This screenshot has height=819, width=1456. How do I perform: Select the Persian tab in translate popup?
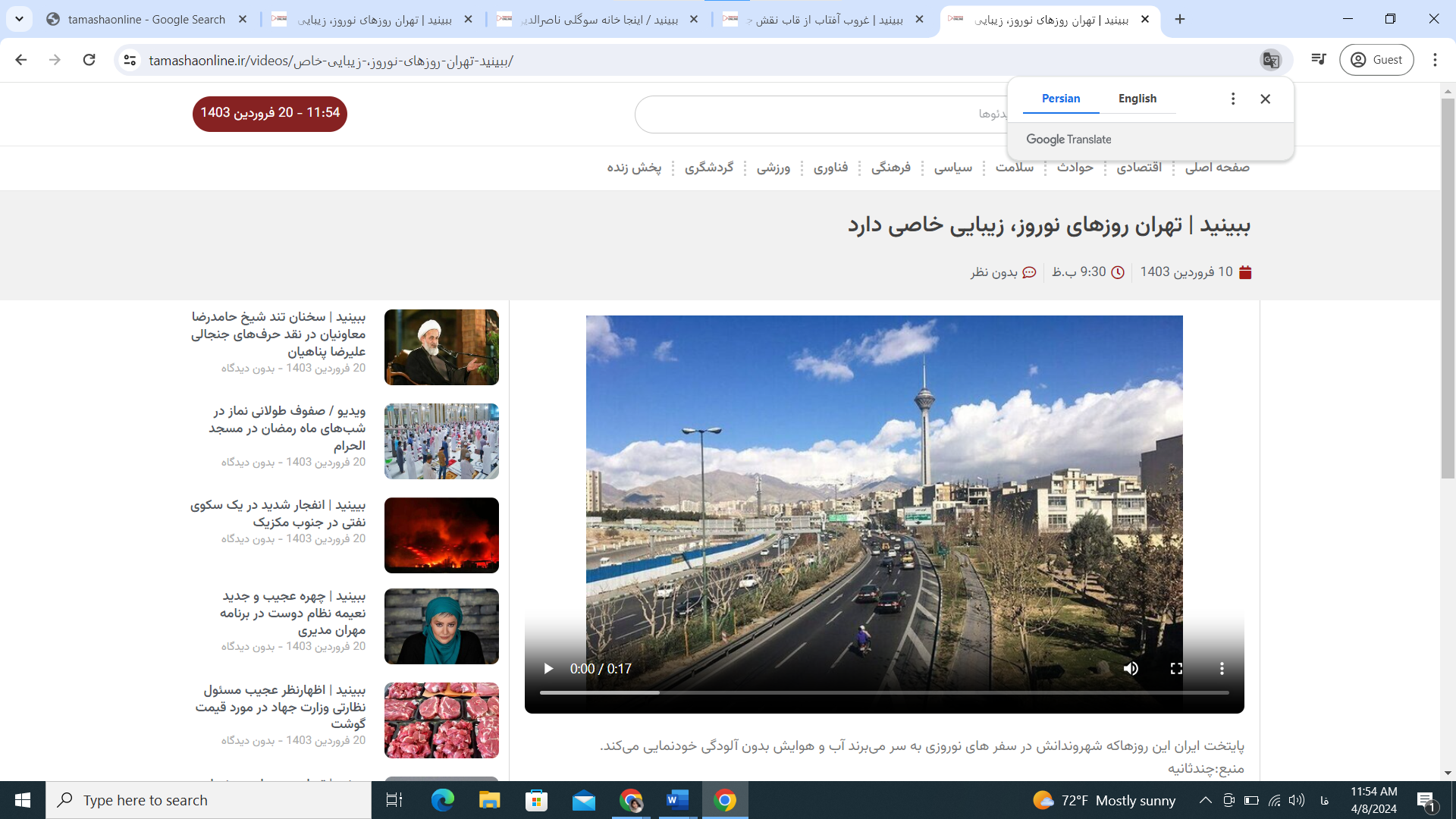(x=1060, y=99)
